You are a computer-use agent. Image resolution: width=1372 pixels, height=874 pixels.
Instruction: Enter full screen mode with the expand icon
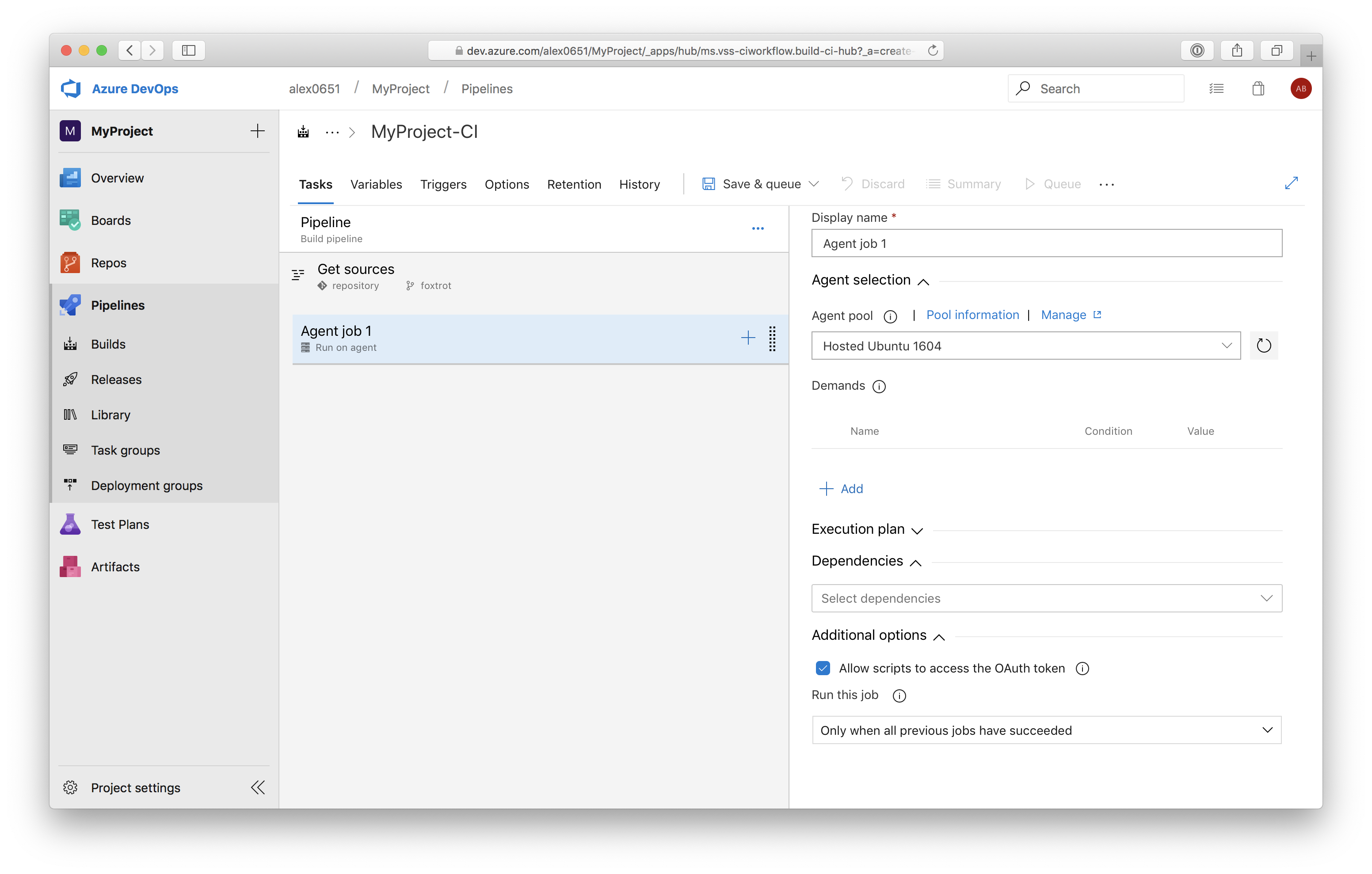1291,183
